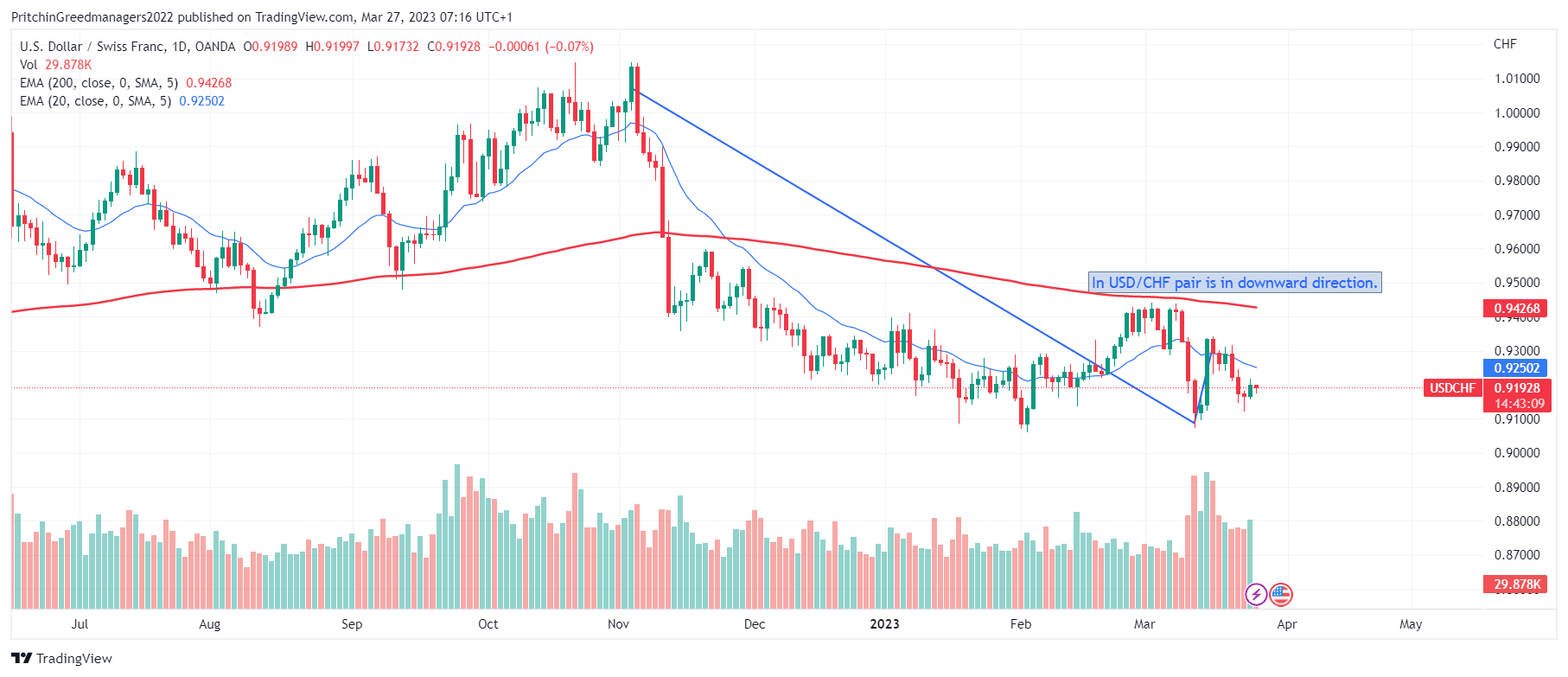Screen dimensions: 1568x677
Task: Click the 'Mar' label on time axis
Action: 1144,624
